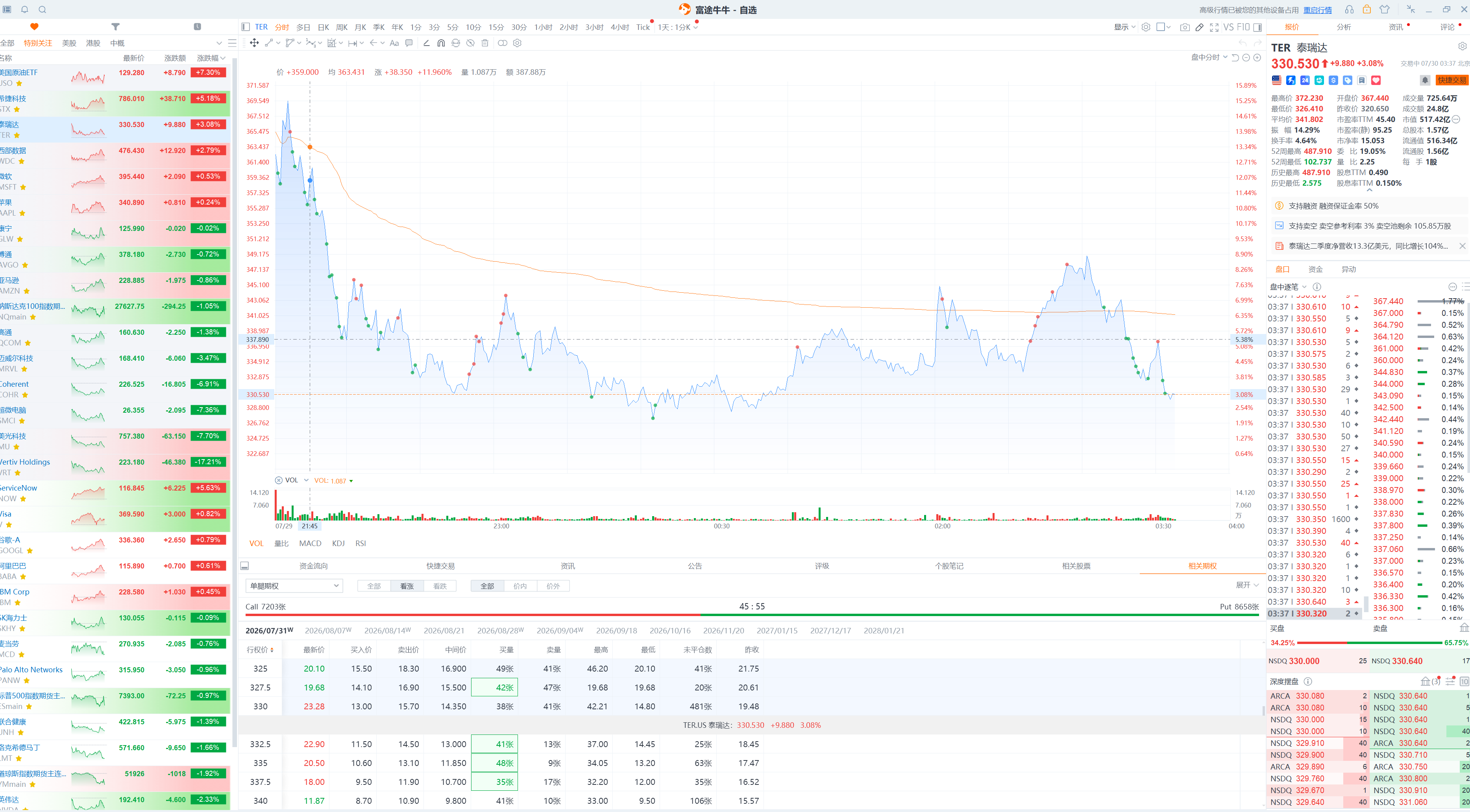
Task: Select the angle measuring tool
Action: click(x=426, y=43)
